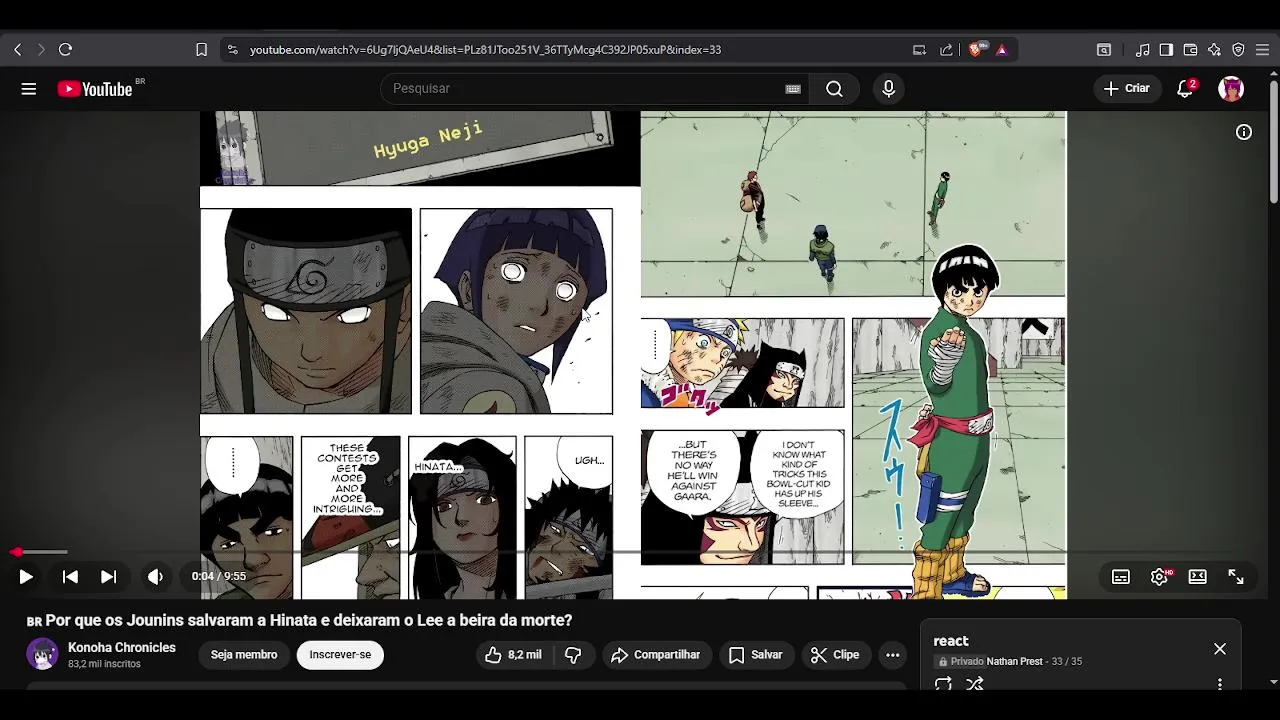Toggle the browser sidebar panel
The width and height of the screenshot is (1280, 720).
(1166, 49)
